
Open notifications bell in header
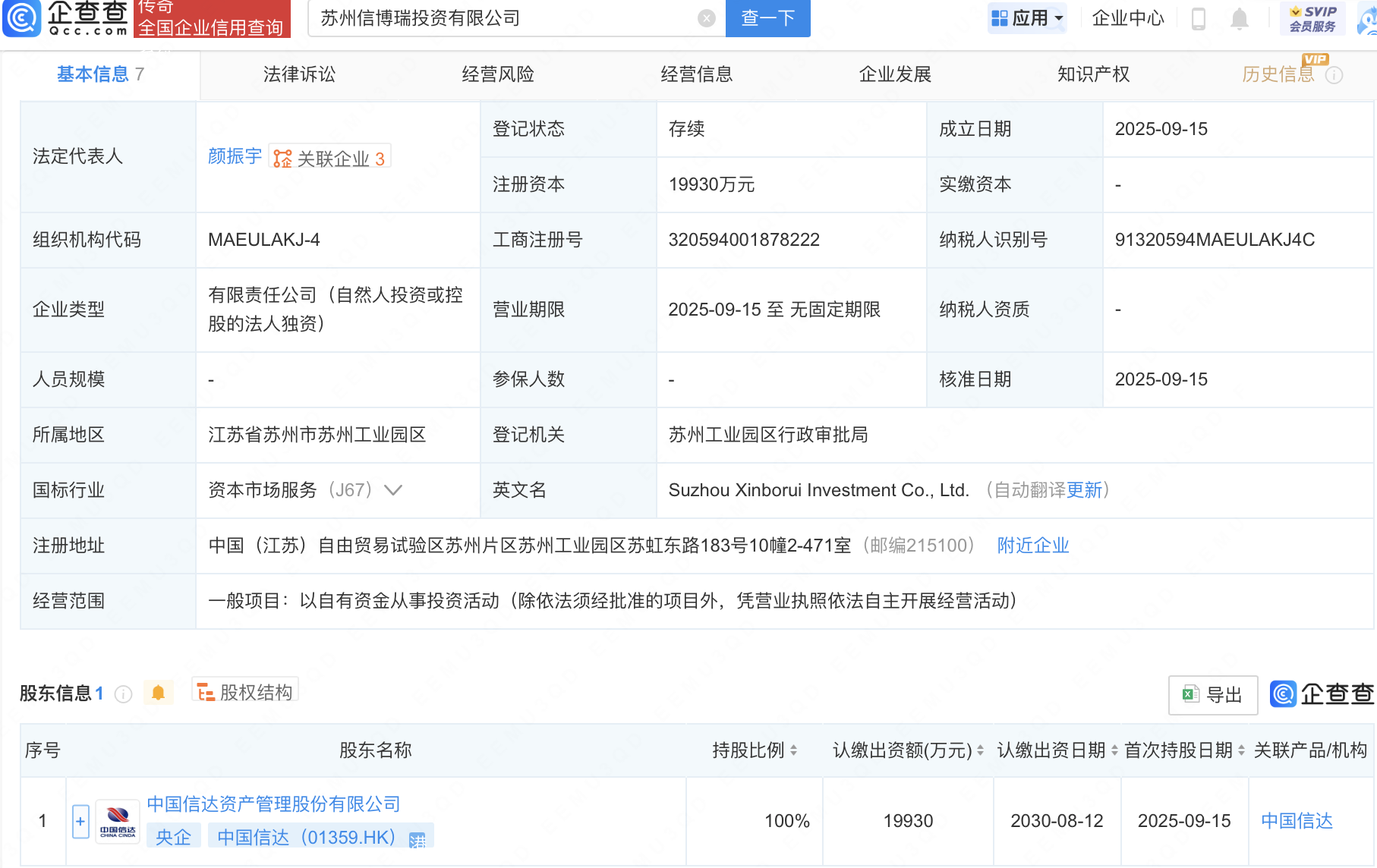(1239, 18)
